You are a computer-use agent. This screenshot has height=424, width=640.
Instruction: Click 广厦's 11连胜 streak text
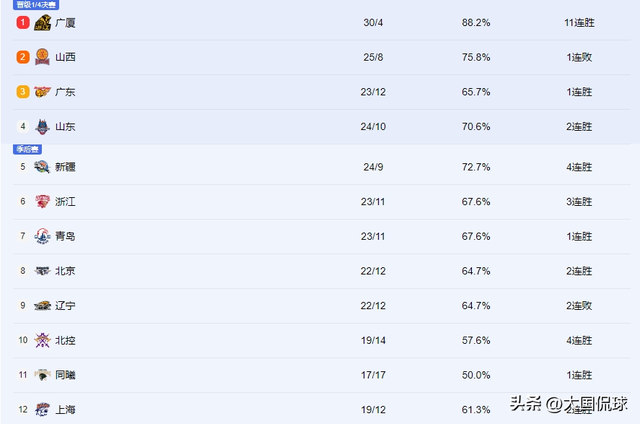click(x=579, y=22)
